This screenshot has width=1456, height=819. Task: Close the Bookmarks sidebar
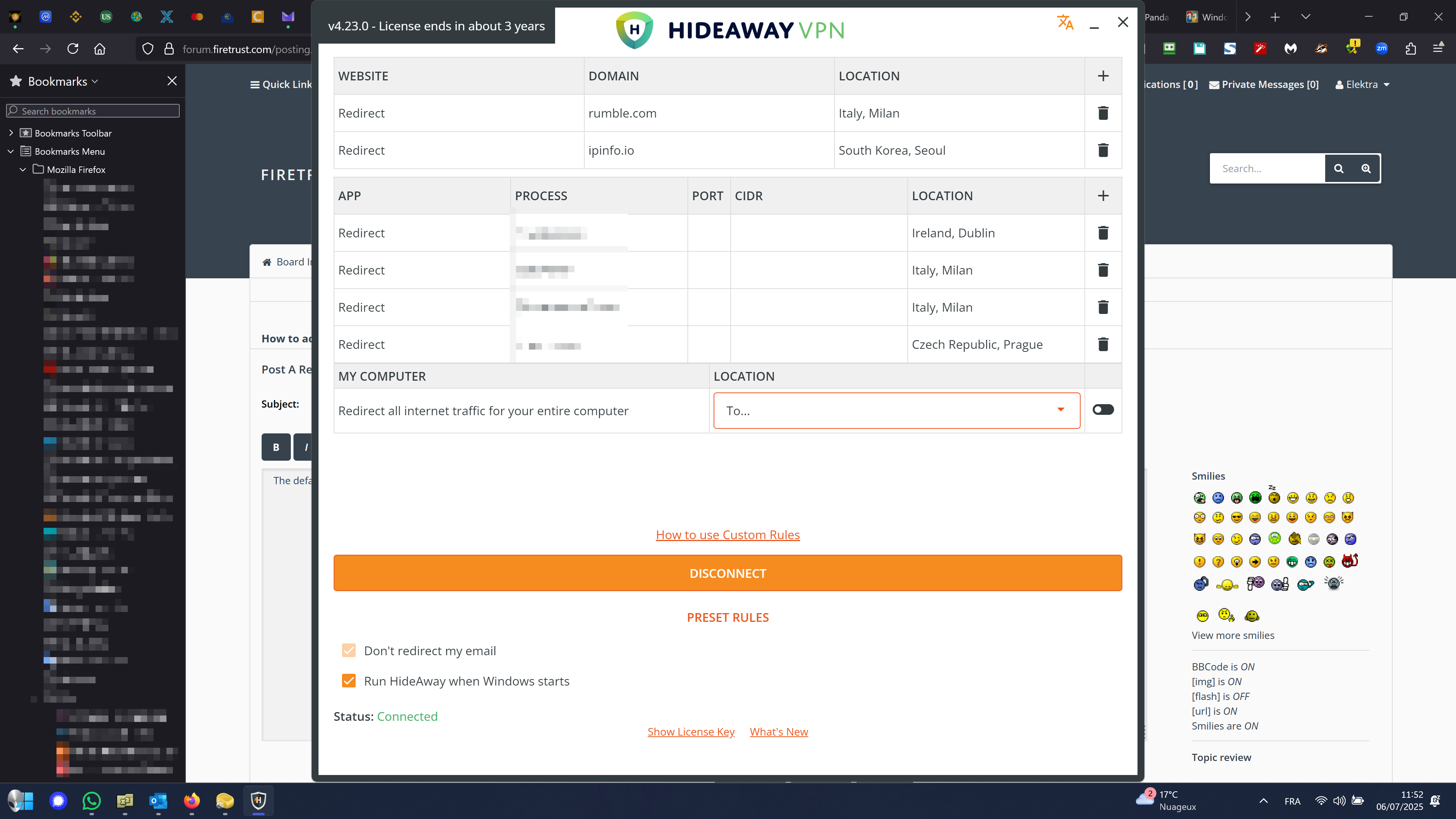(x=172, y=81)
